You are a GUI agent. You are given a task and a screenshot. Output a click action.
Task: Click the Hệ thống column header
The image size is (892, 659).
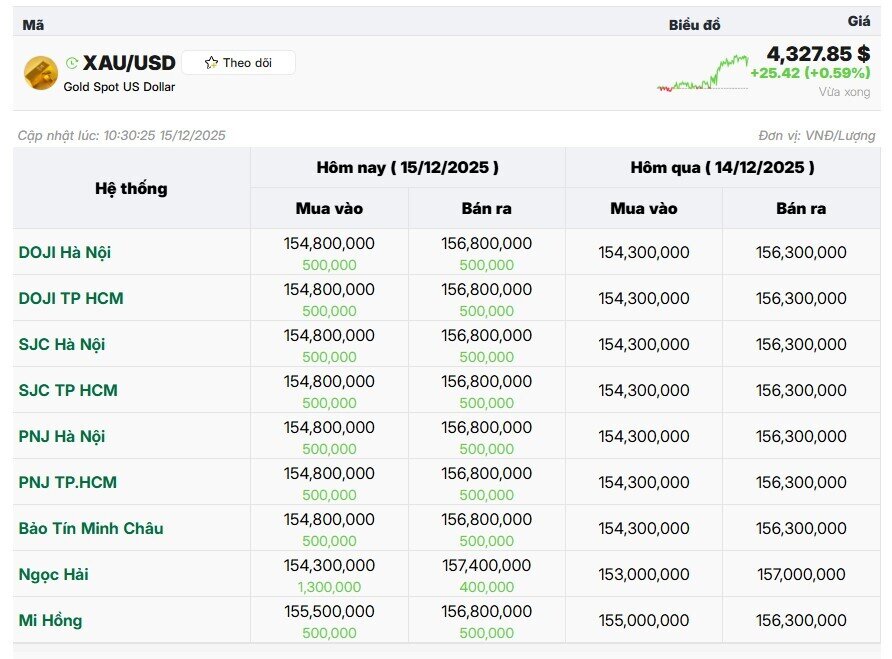pyautogui.click(x=131, y=188)
